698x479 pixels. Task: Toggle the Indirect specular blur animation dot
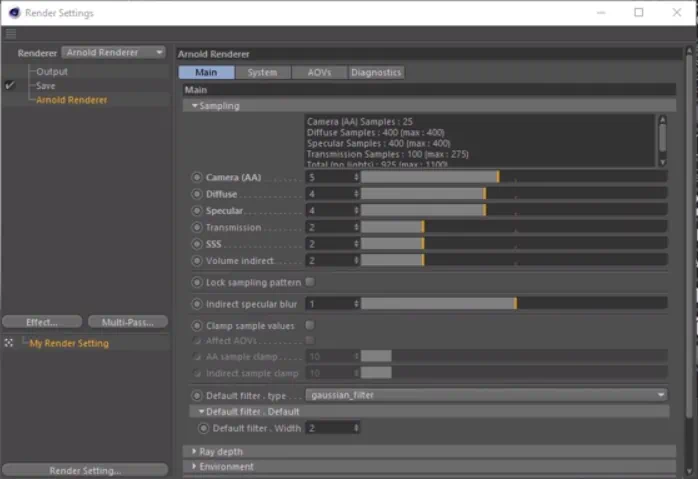click(197, 304)
